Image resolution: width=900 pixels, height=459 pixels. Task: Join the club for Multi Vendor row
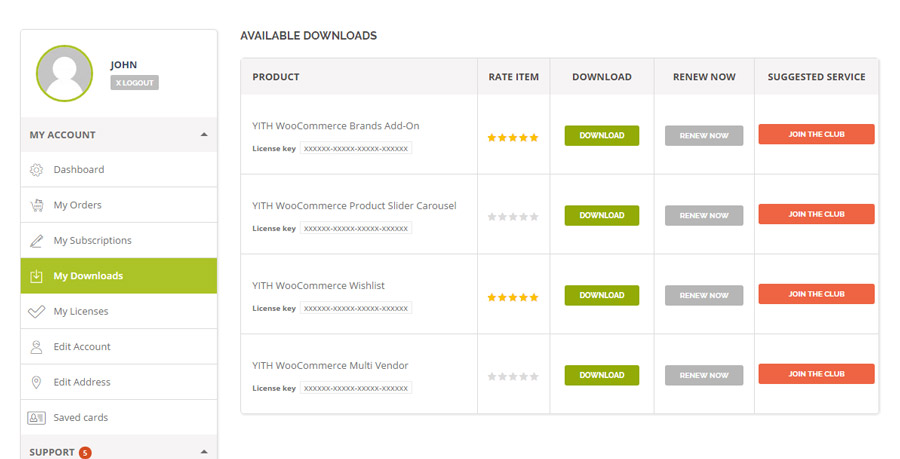pos(816,374)
